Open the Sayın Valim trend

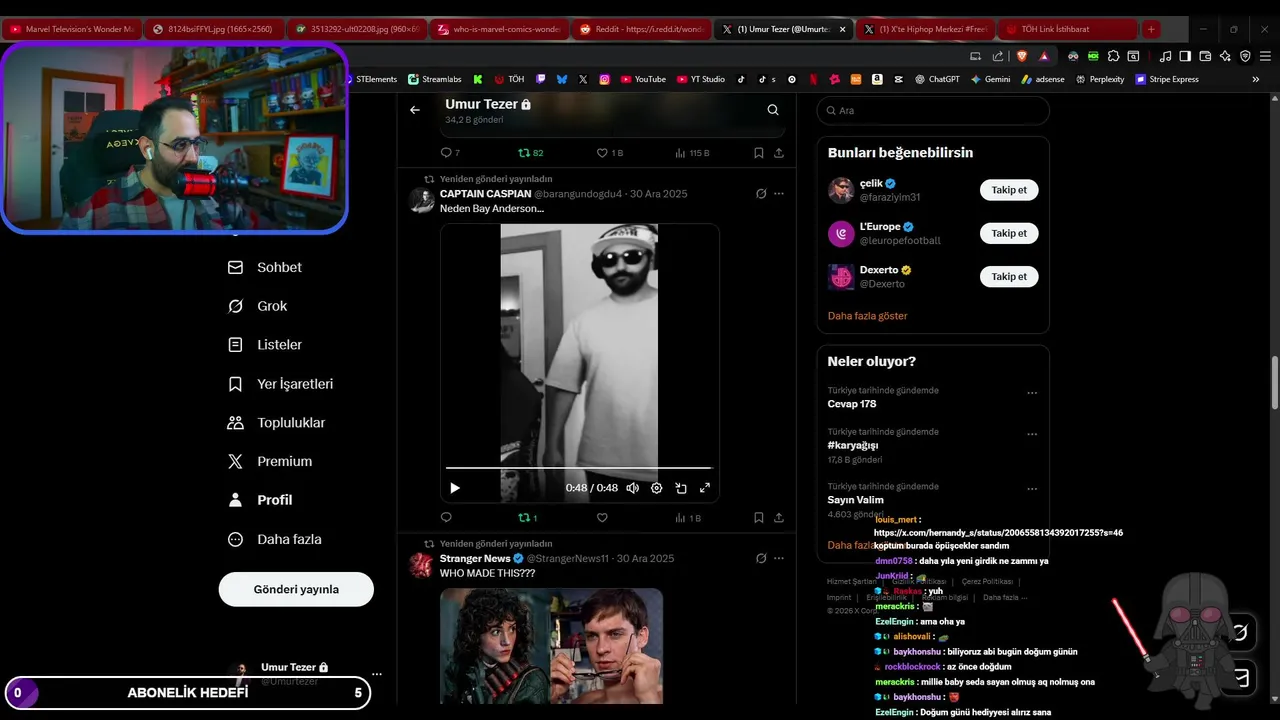(x=855, y=500)
